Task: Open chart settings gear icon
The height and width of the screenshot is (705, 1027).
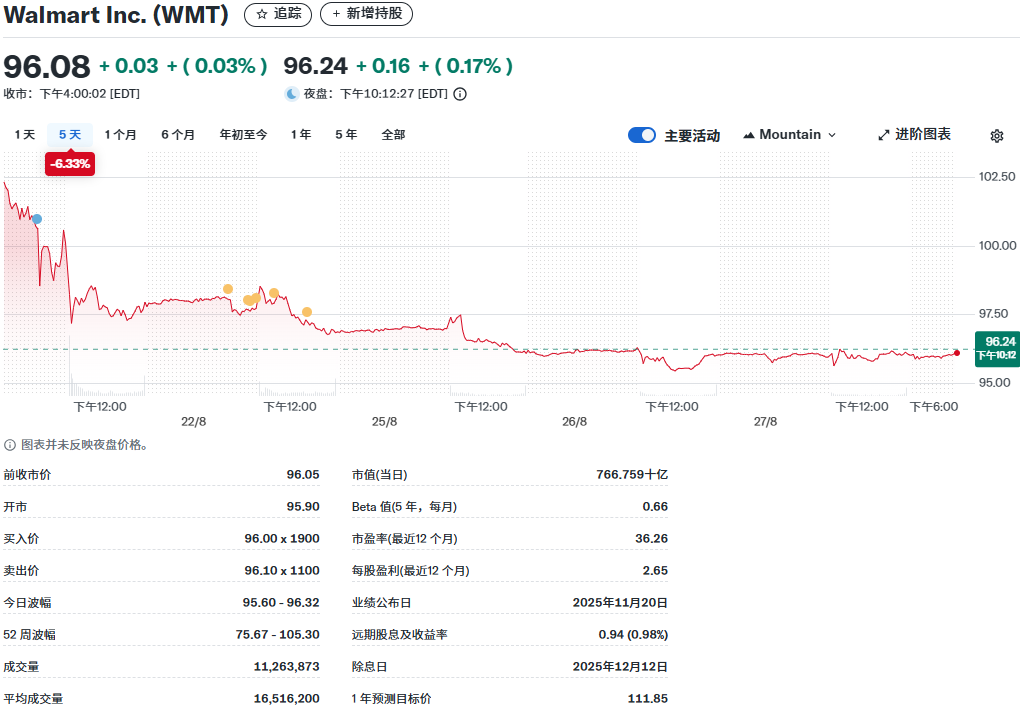Action: click(997, 136)
